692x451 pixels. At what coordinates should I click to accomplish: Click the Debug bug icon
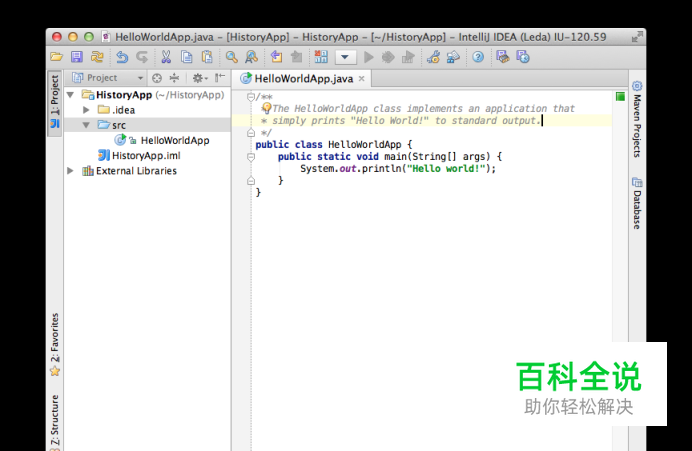click(x=388, y=57)
